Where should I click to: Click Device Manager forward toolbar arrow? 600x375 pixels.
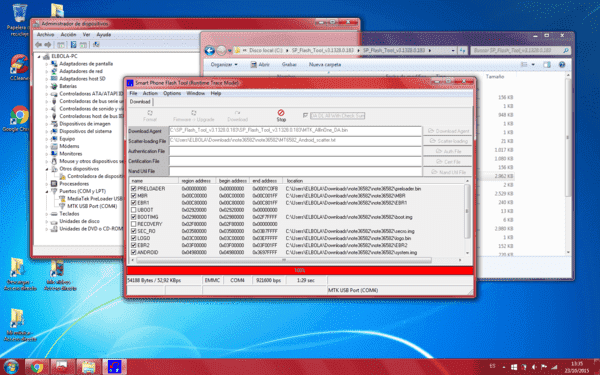coord(47,45)
